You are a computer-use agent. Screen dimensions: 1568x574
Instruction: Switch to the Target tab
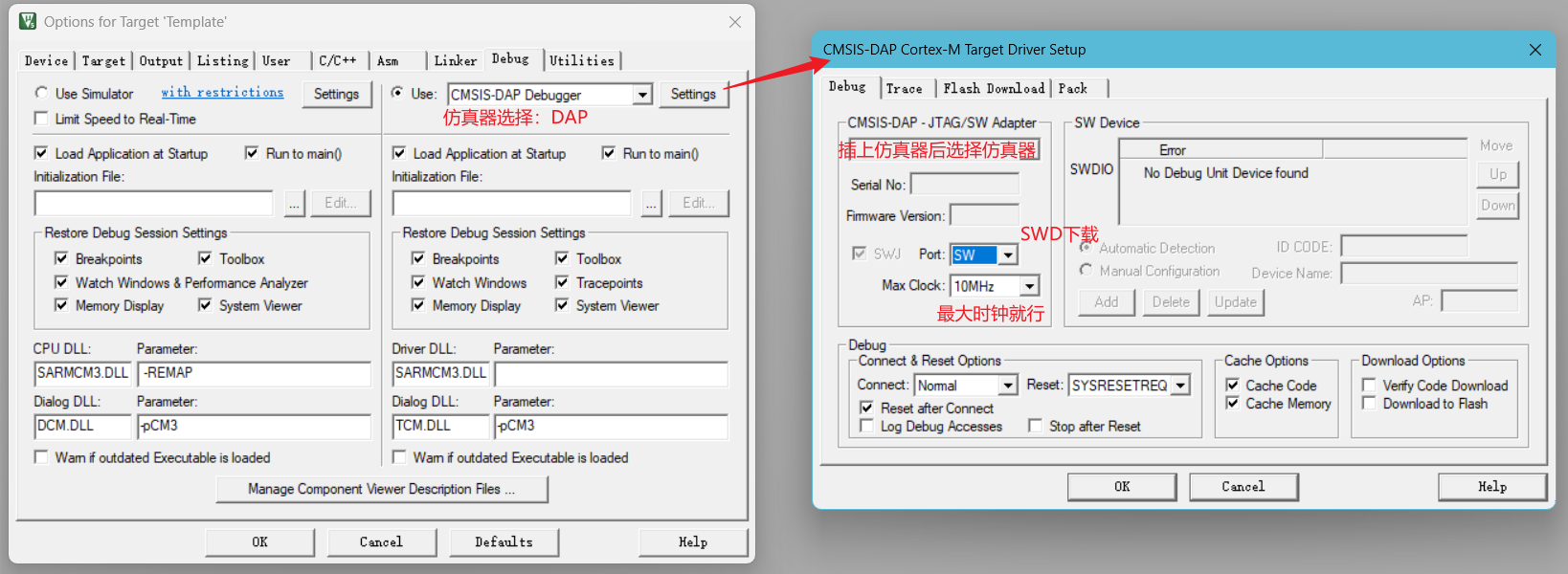click(103, 60)
